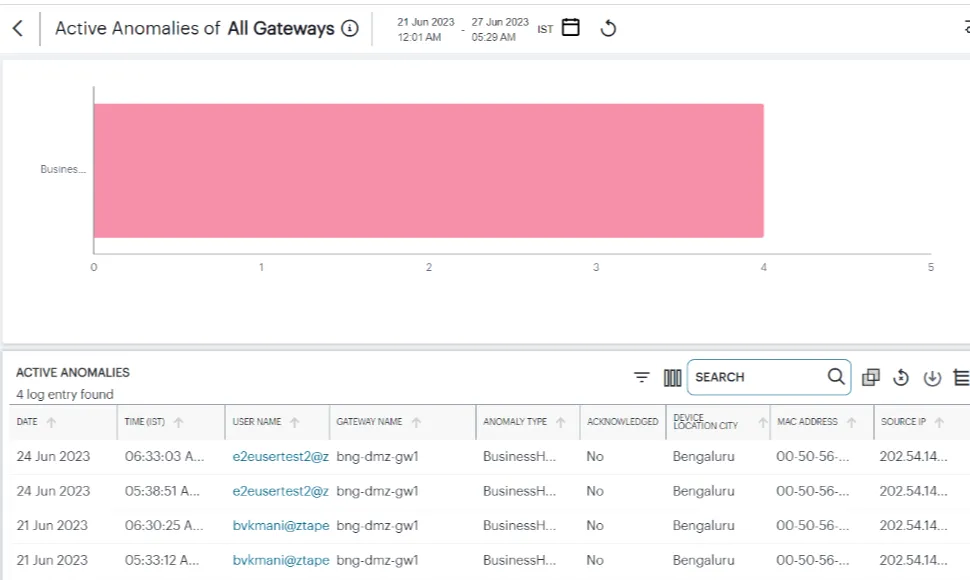The image size is (970, 580).
Task: Click the magnifier icon in the search box
Action: point(836,377)
